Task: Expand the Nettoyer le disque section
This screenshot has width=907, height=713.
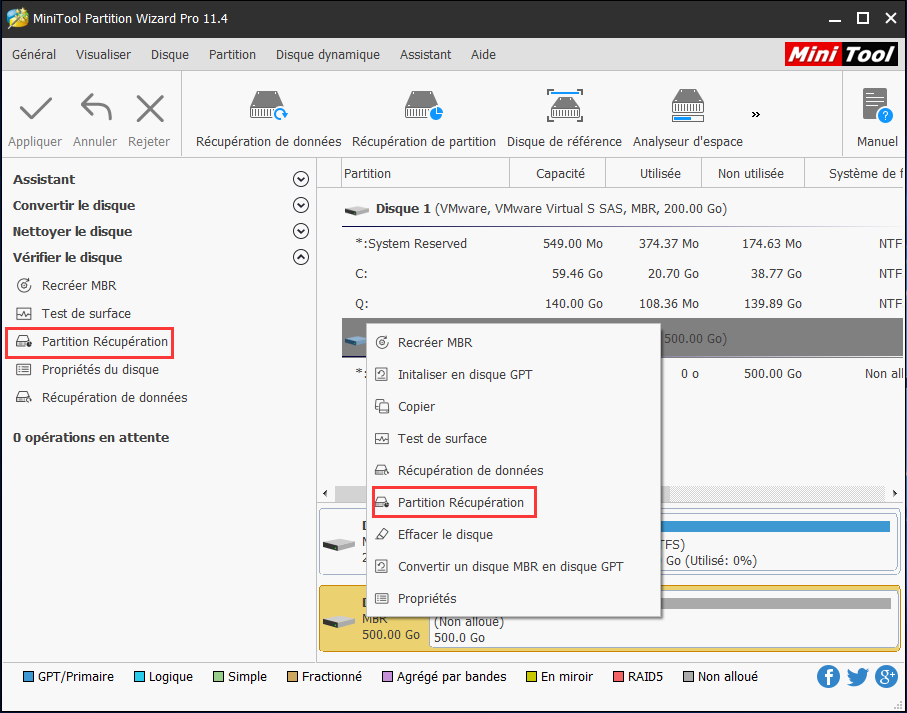Action: coord(300,231)
